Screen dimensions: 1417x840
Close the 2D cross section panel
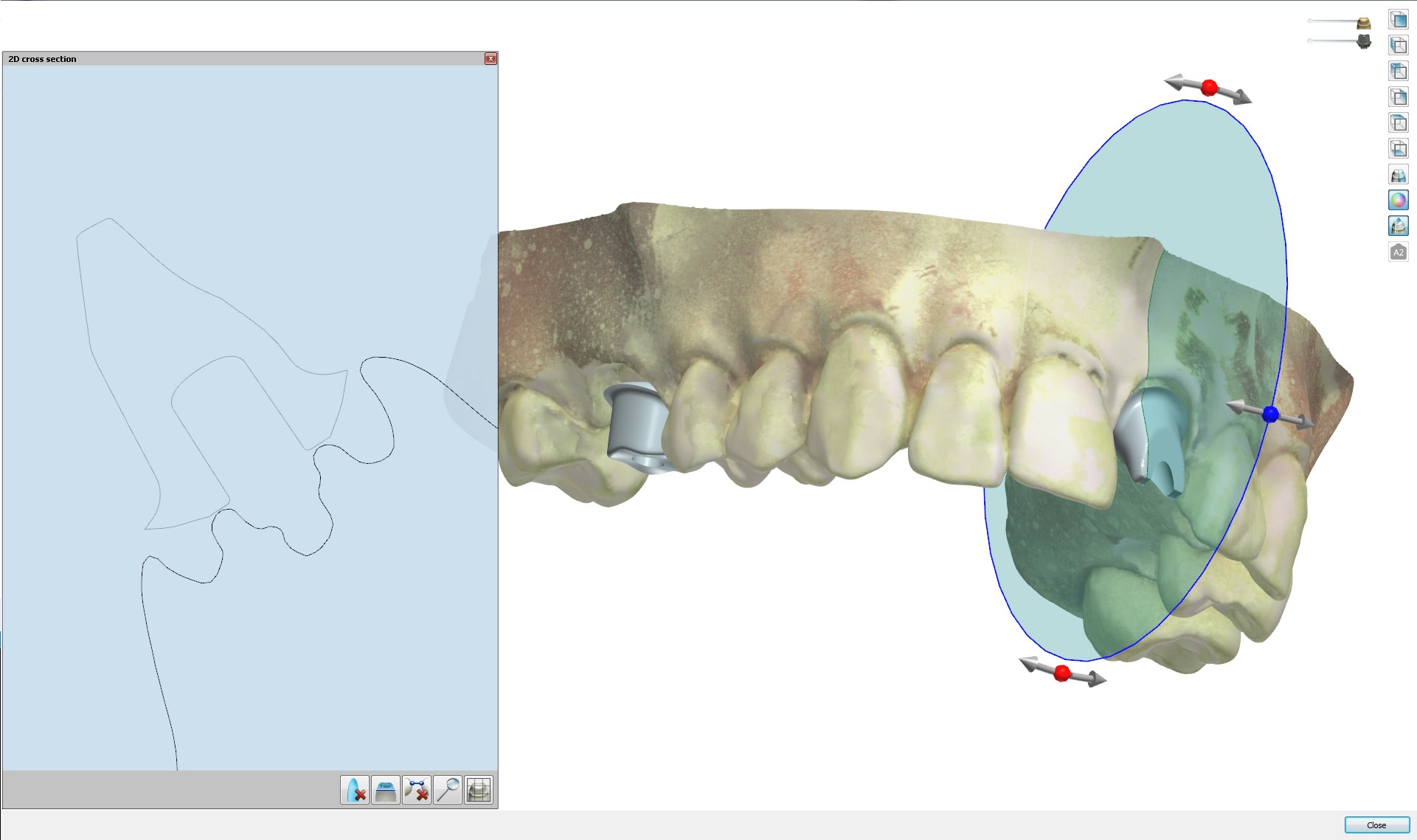(491, 59)
